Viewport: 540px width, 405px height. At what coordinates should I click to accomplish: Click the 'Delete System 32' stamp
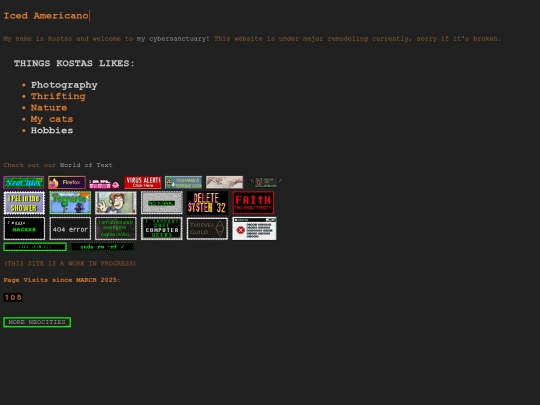click(207, 203)
